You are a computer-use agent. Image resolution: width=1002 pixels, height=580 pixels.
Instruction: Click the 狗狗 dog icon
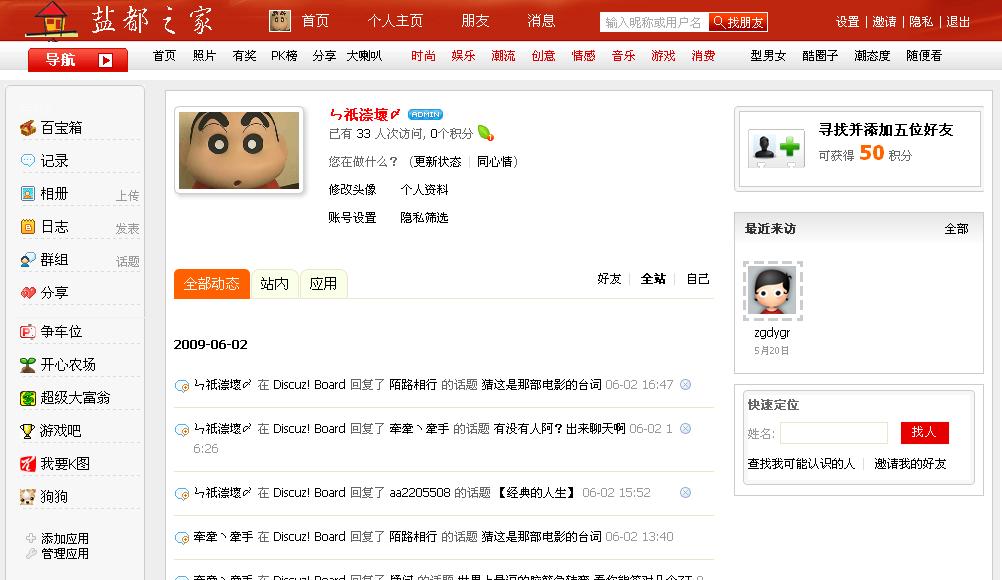(x=27, y=497)
